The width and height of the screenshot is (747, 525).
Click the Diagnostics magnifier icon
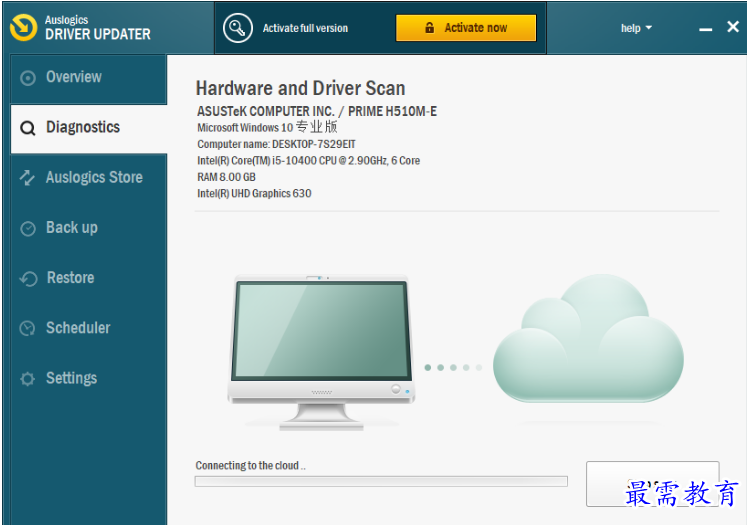coord(28,128)
